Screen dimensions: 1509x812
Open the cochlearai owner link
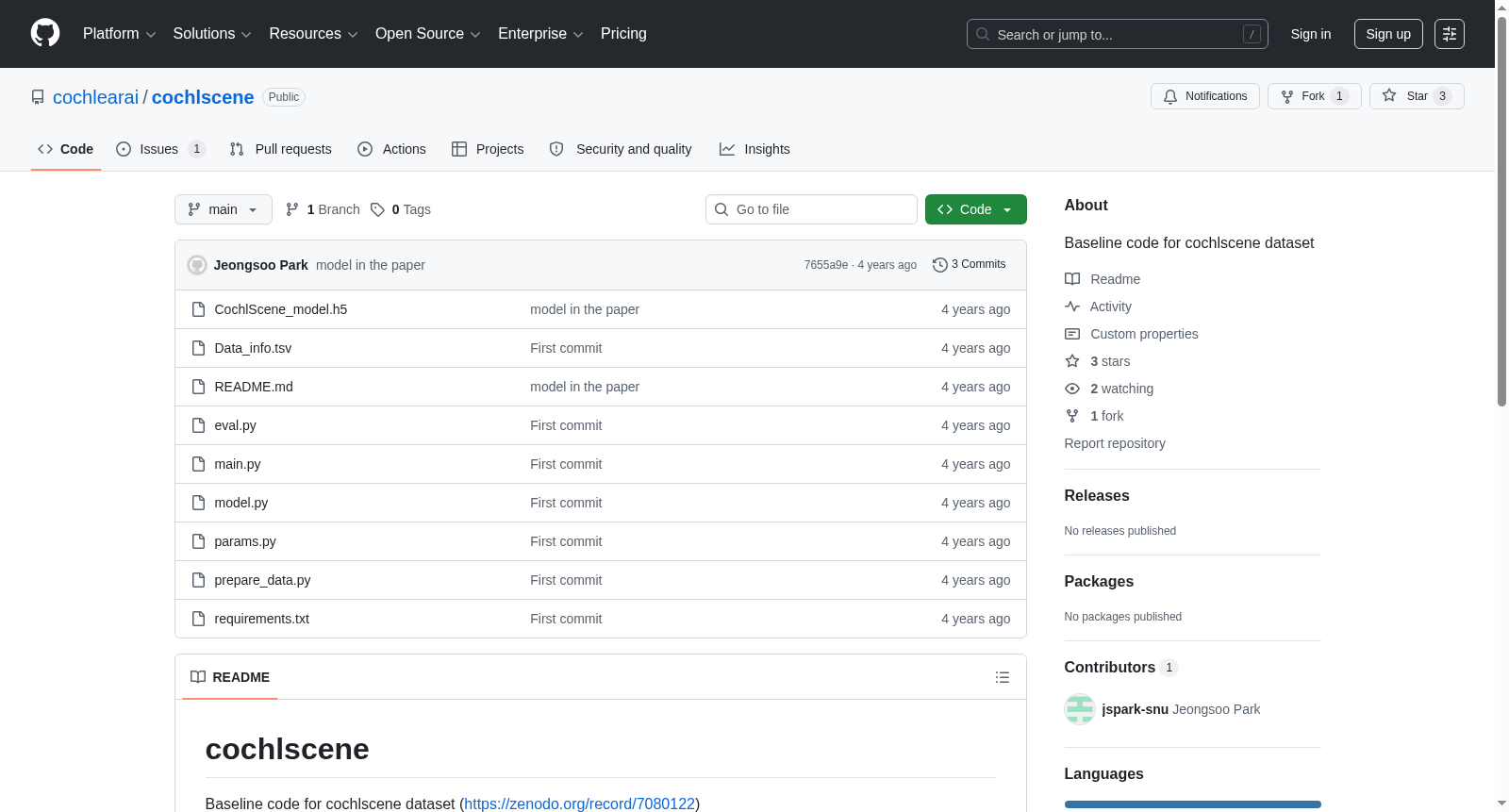95,97
